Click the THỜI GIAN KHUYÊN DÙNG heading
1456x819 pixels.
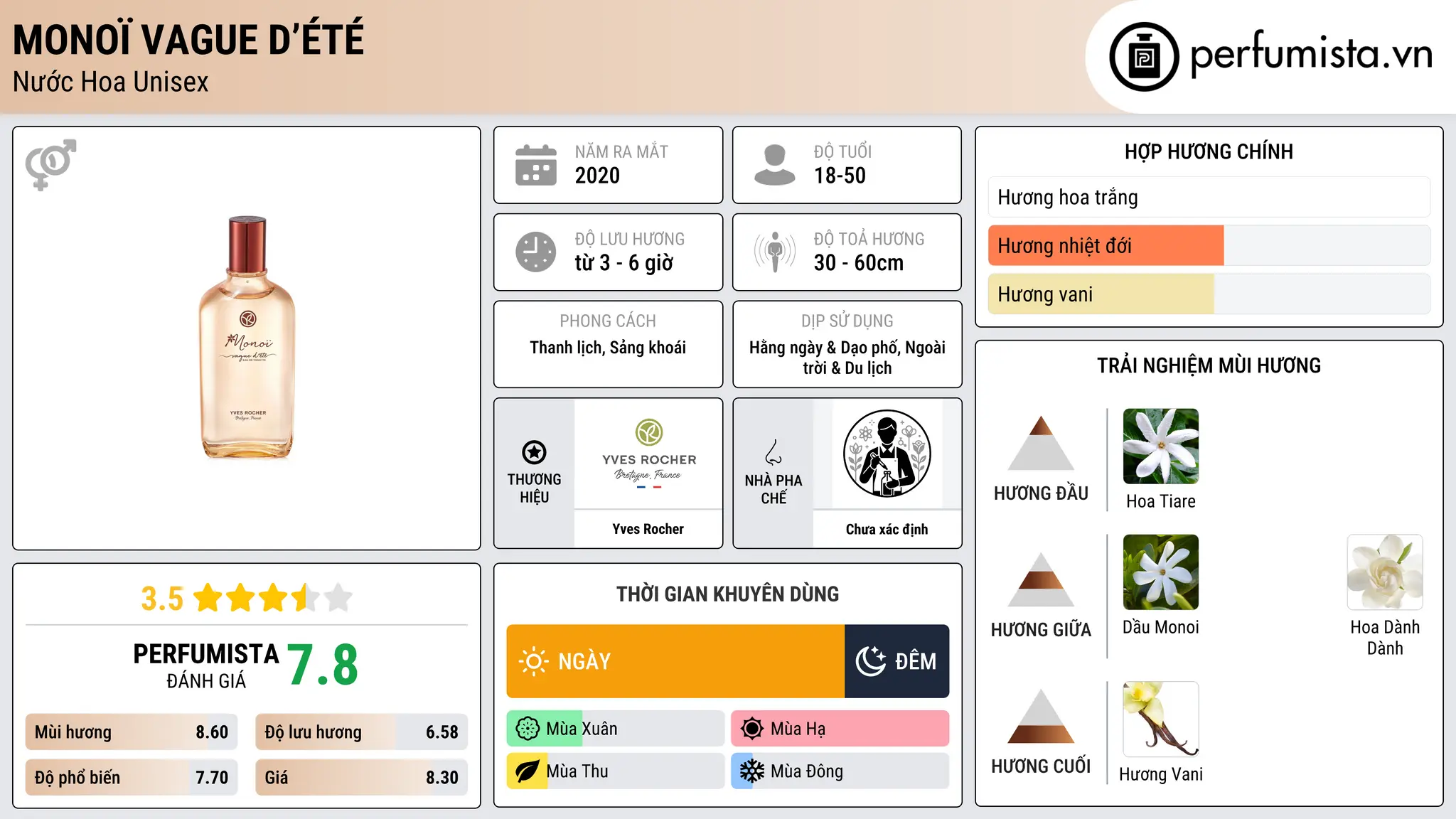point(727,594)
